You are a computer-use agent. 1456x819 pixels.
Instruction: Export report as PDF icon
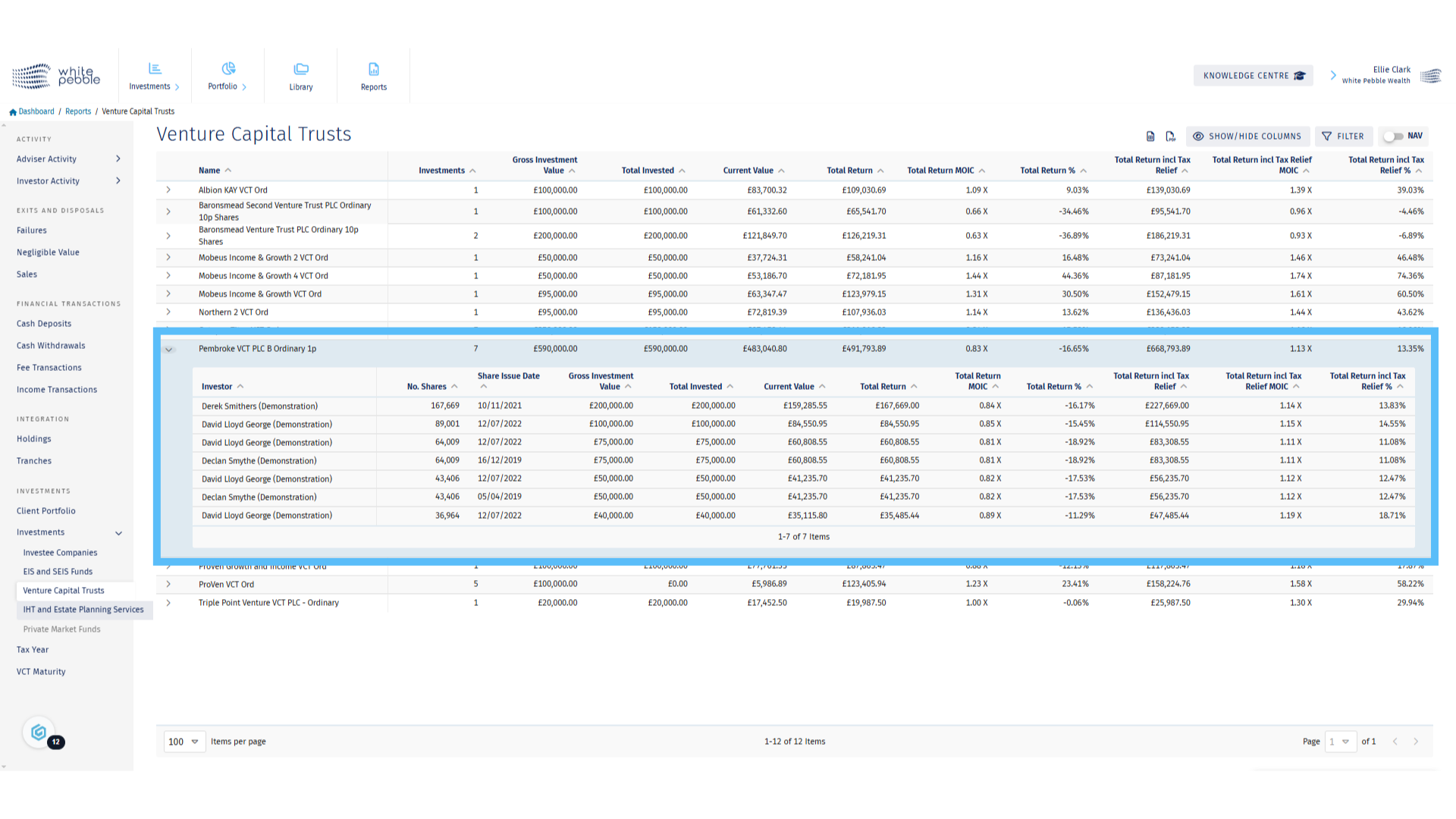[1170, 136]
